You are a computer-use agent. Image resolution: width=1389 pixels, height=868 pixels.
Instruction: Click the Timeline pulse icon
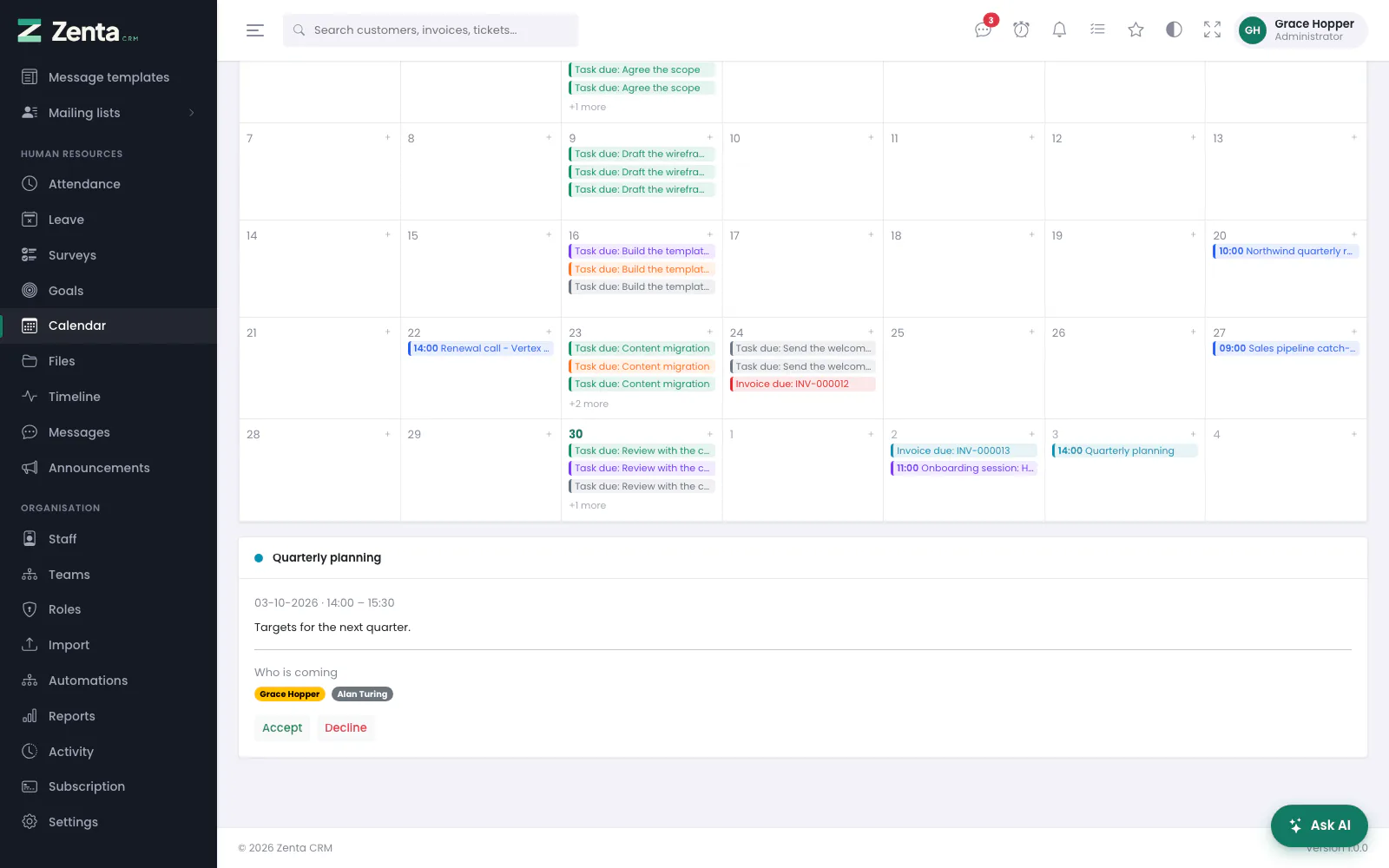coord(30,397)
